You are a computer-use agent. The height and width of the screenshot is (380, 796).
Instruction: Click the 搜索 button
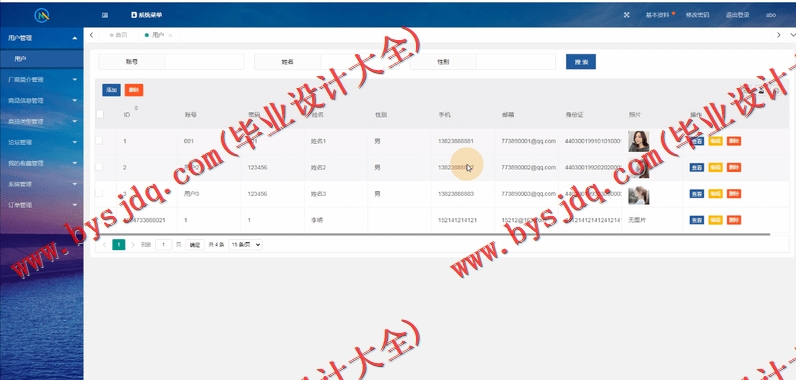[x=581, y=62]
